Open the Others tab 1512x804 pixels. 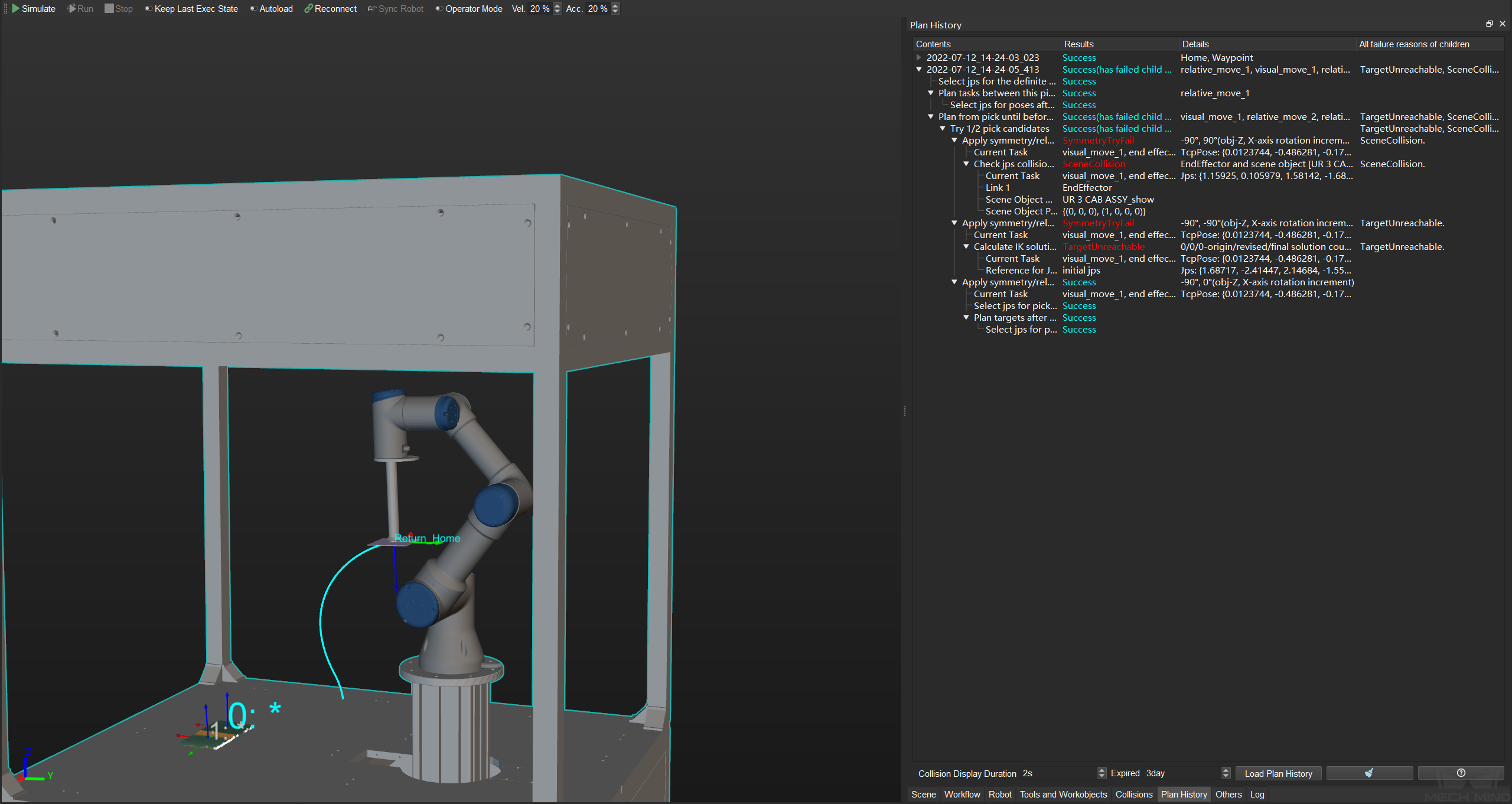[x=1228, y=795]
